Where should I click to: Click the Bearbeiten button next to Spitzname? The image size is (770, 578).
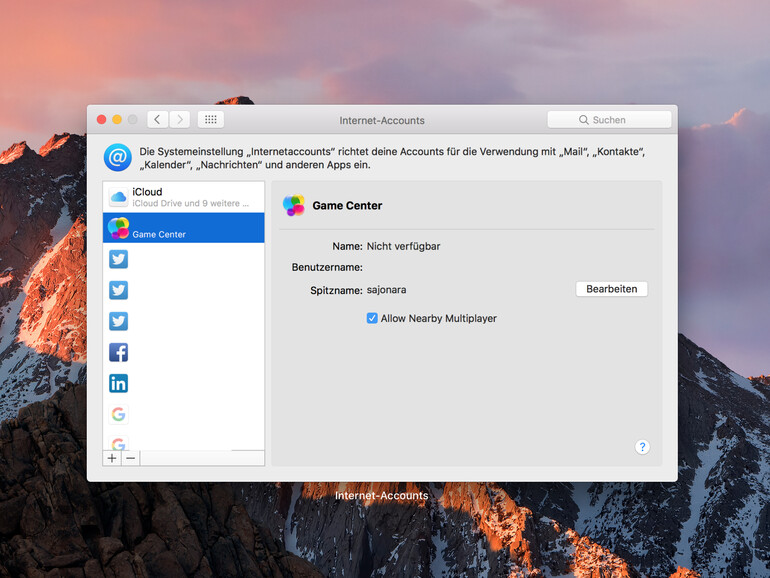[611, 289]
